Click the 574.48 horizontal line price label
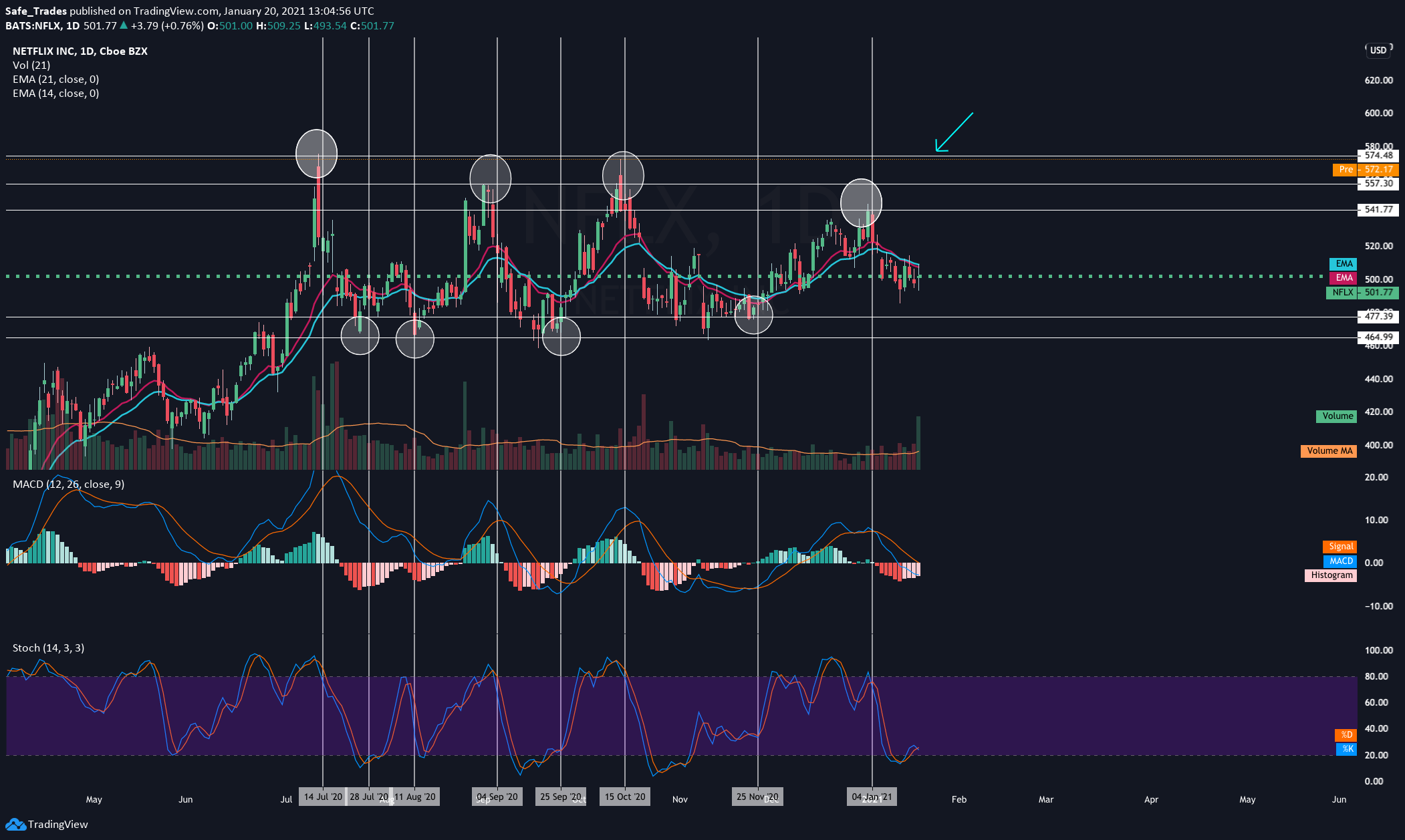This screenshot has height=840, width=1405. point(1378,156)
